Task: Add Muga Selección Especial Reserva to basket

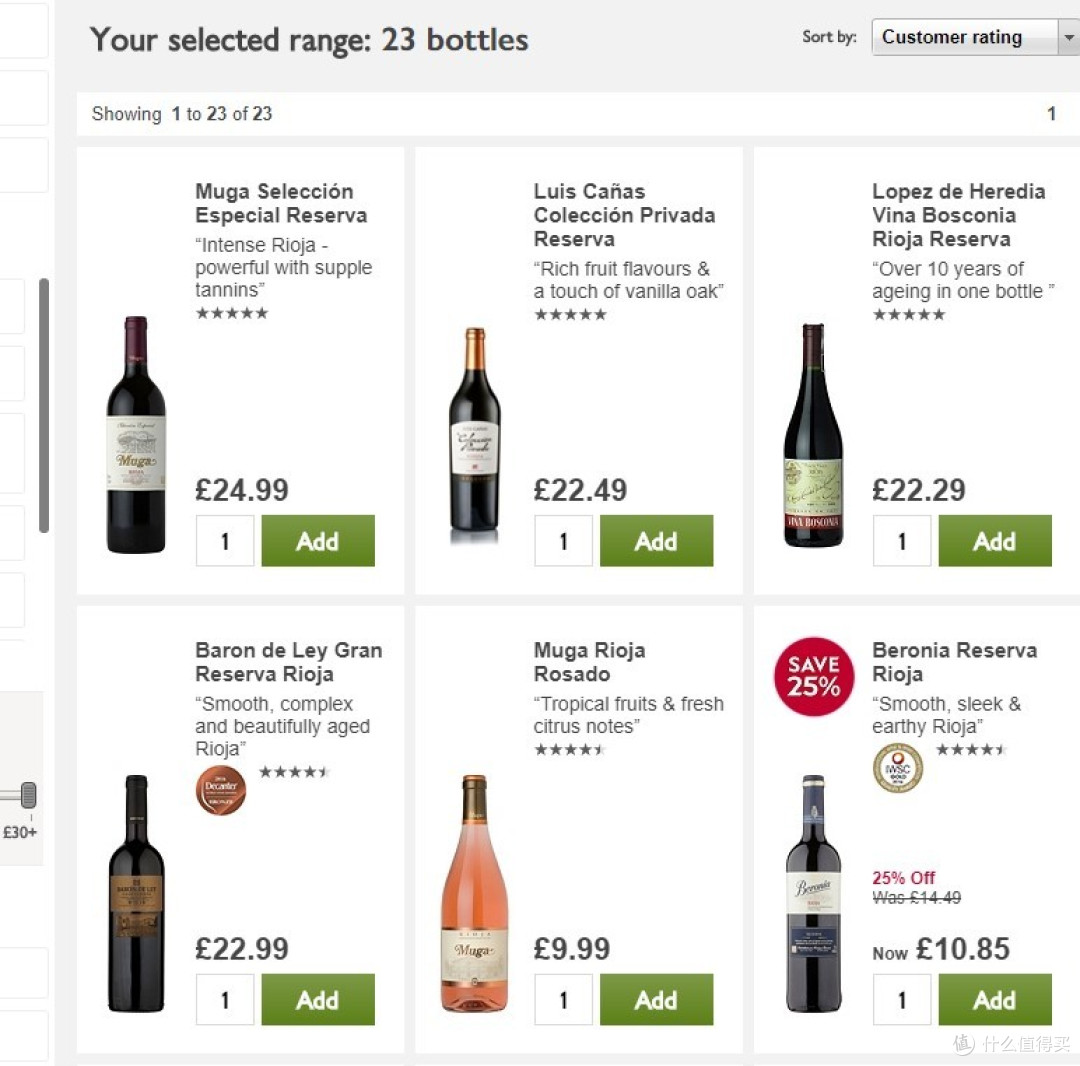Action: pos(318,541)
